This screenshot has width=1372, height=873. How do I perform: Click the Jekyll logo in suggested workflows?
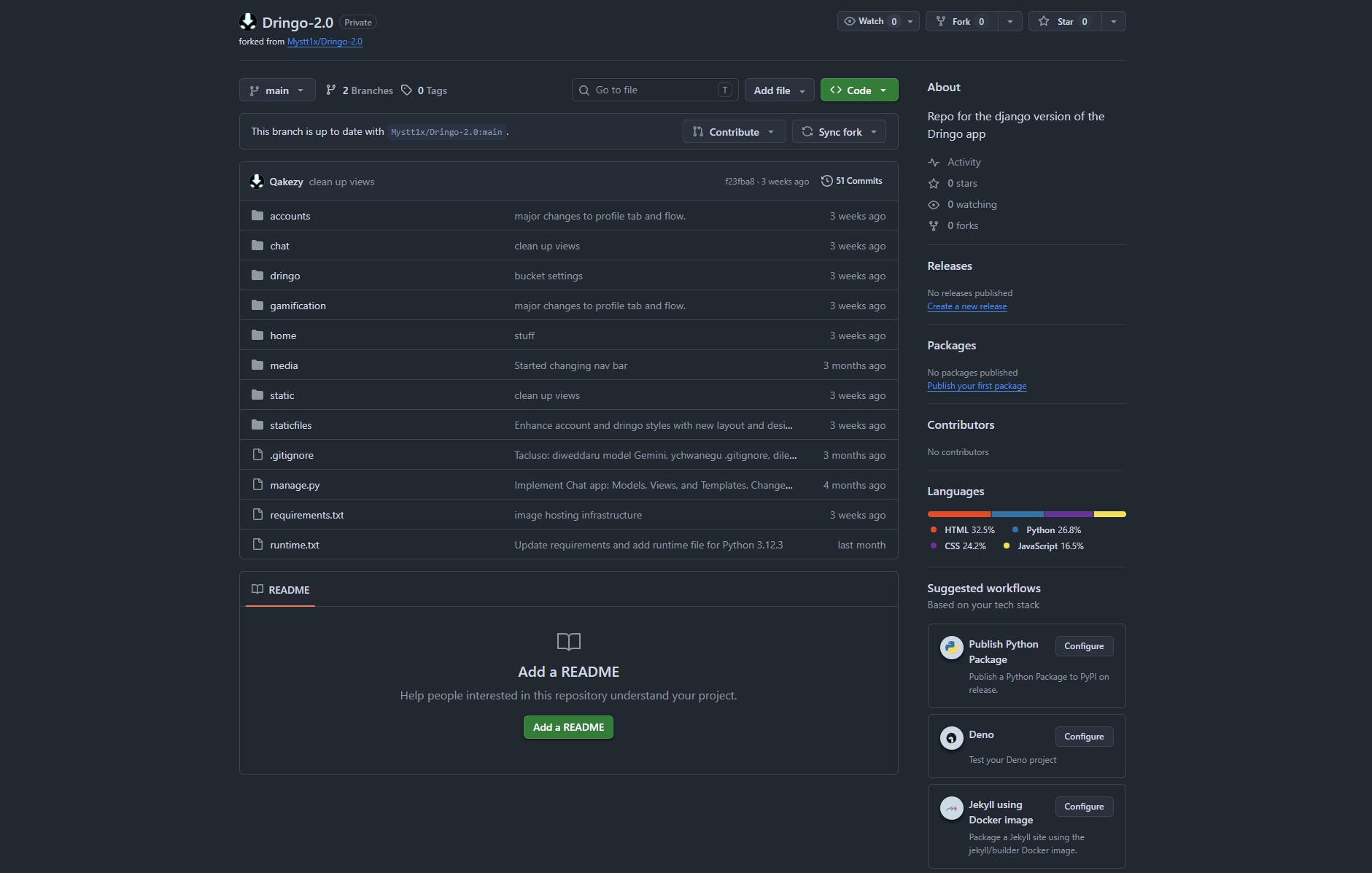(951, 807)
